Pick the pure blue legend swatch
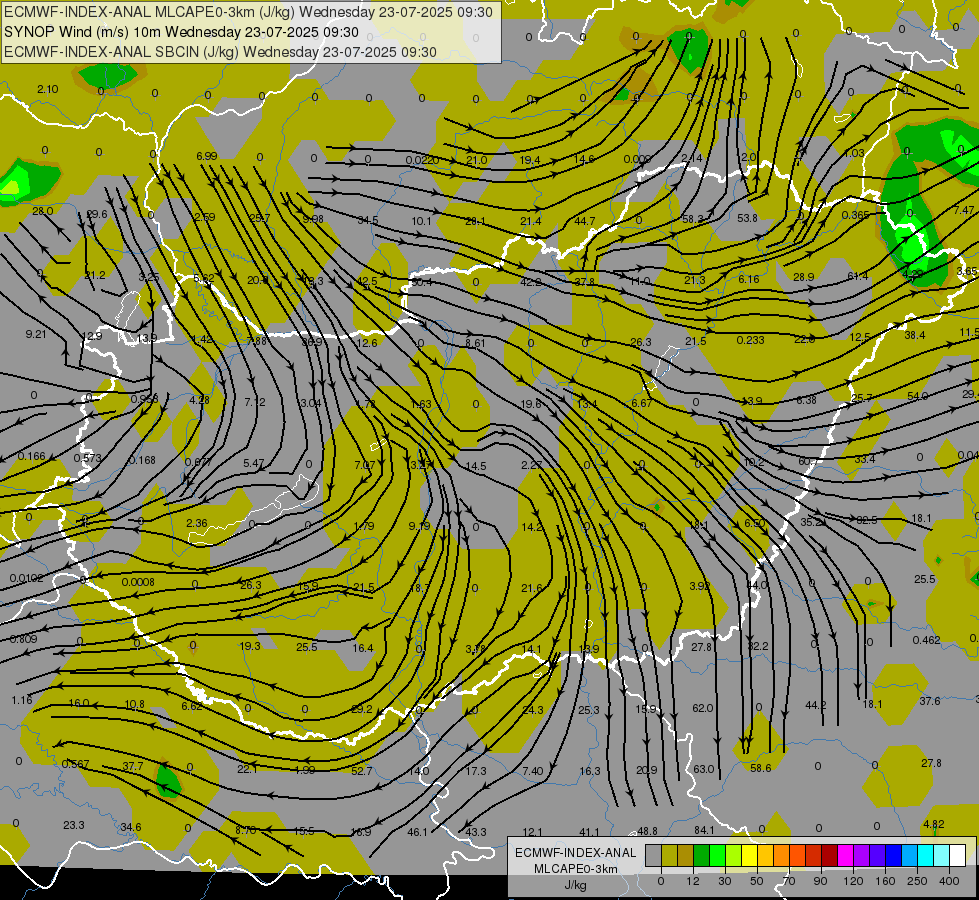Viewport: 979px width, 900px height. click(x=893, y=856)
